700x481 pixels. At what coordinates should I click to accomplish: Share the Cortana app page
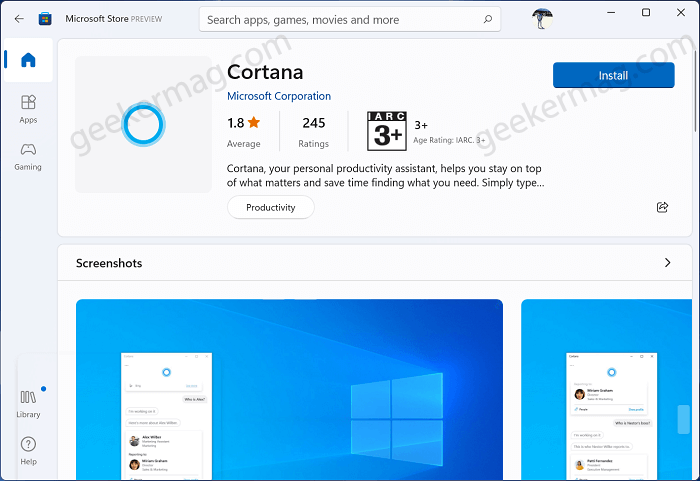pos(662,207)
